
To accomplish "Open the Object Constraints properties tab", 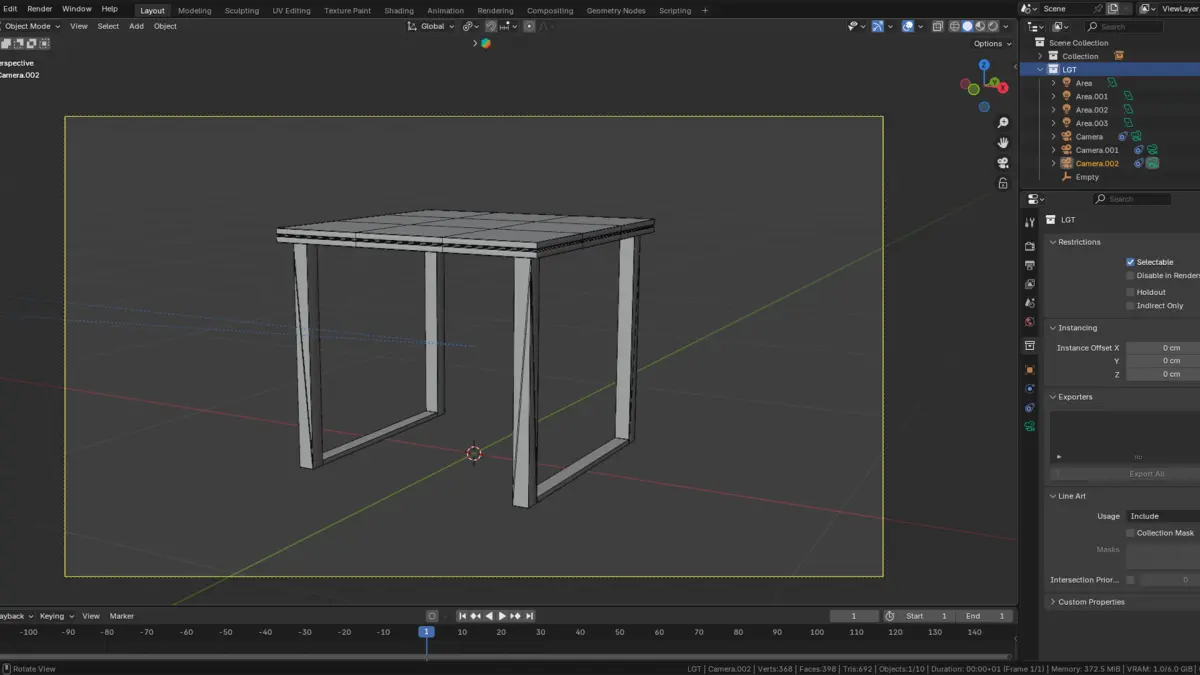I will point(1030,408).
